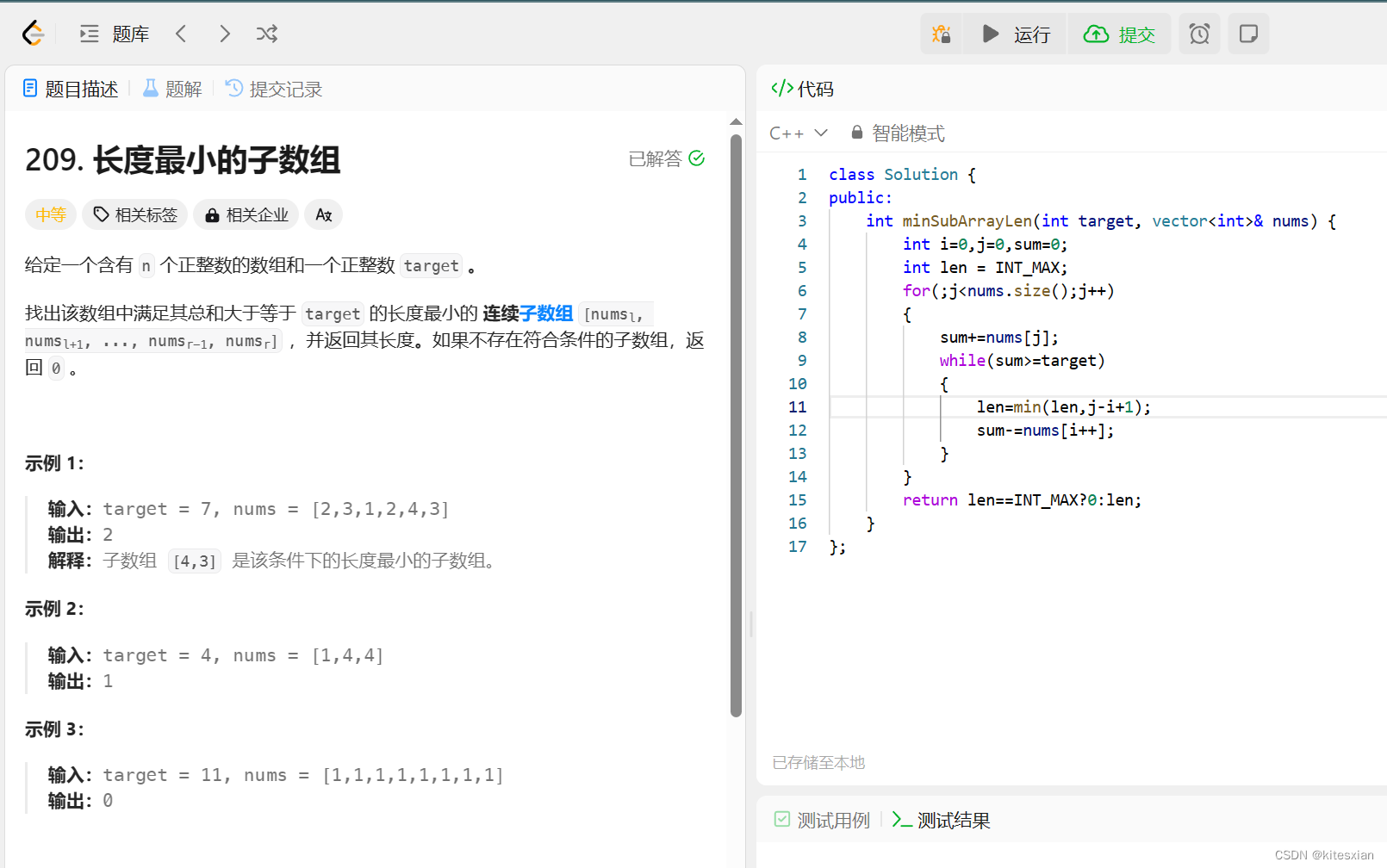Click the green </> code panel icon
The image size is (1387, 868).
[x=781, y=88]
